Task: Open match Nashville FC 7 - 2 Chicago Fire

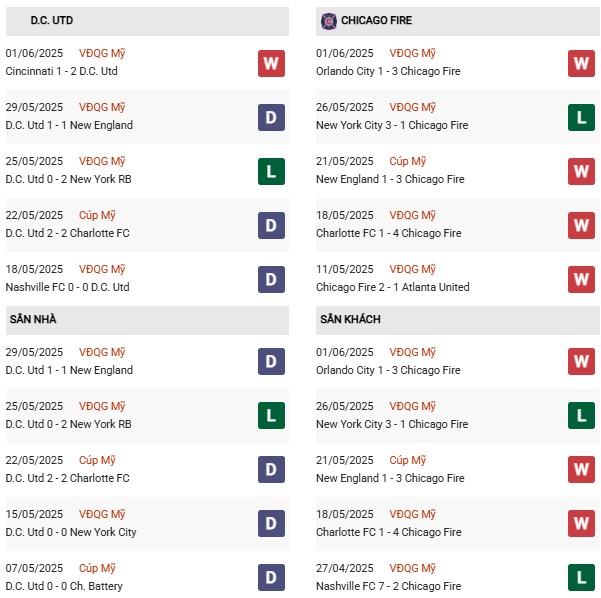Action: pos(388,586)
